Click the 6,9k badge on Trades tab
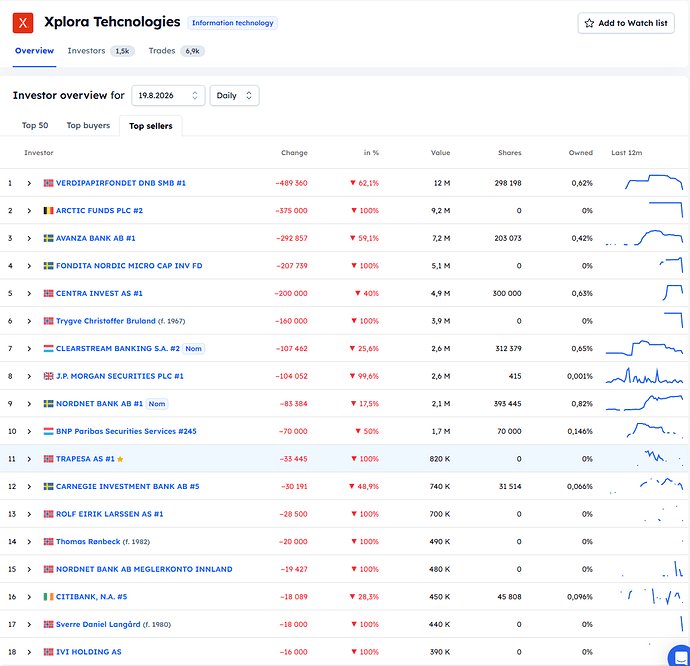The width and height of the screenshot is (690, 666). pyautogui.click(x=192, y=51)
